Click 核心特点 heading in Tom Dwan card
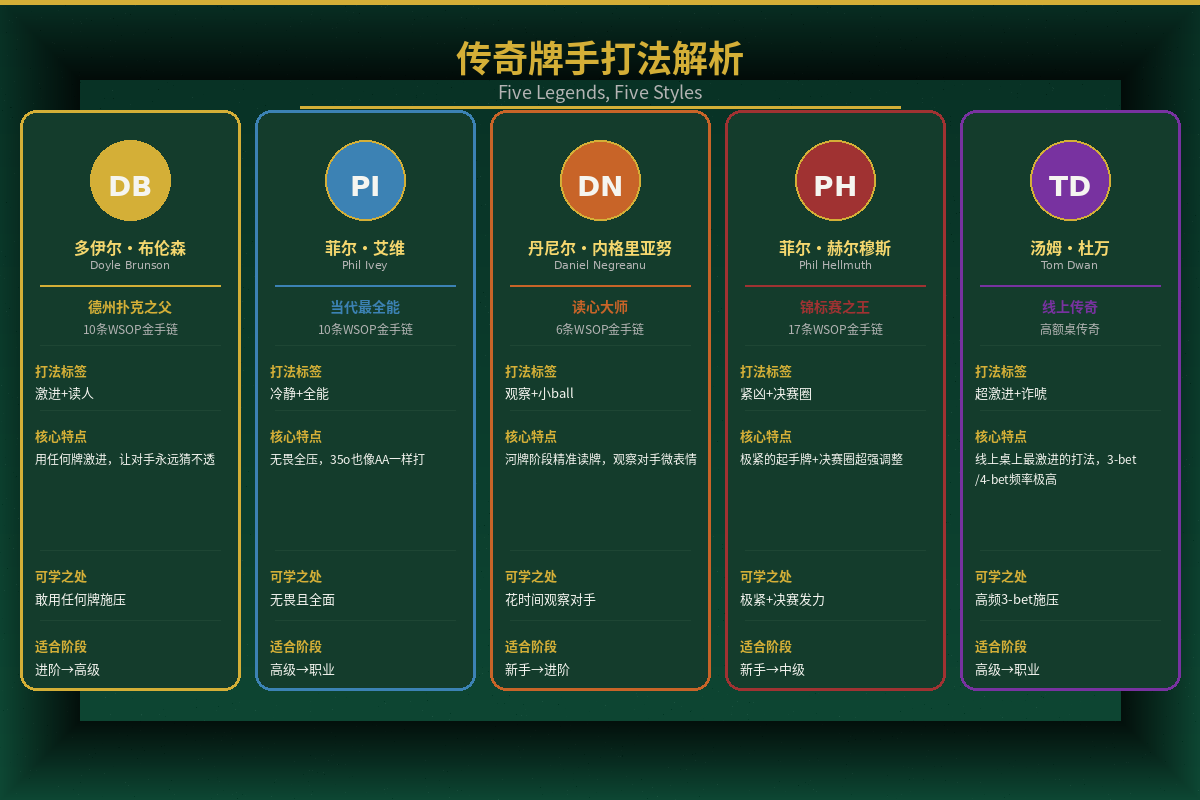Viewport: 1200px width, 800px height. coord(1001,437)
